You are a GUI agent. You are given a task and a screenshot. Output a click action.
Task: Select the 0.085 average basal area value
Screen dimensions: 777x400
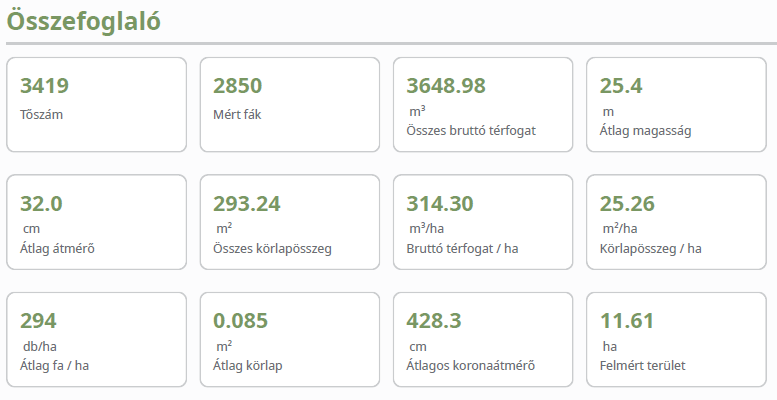point(240,321)
